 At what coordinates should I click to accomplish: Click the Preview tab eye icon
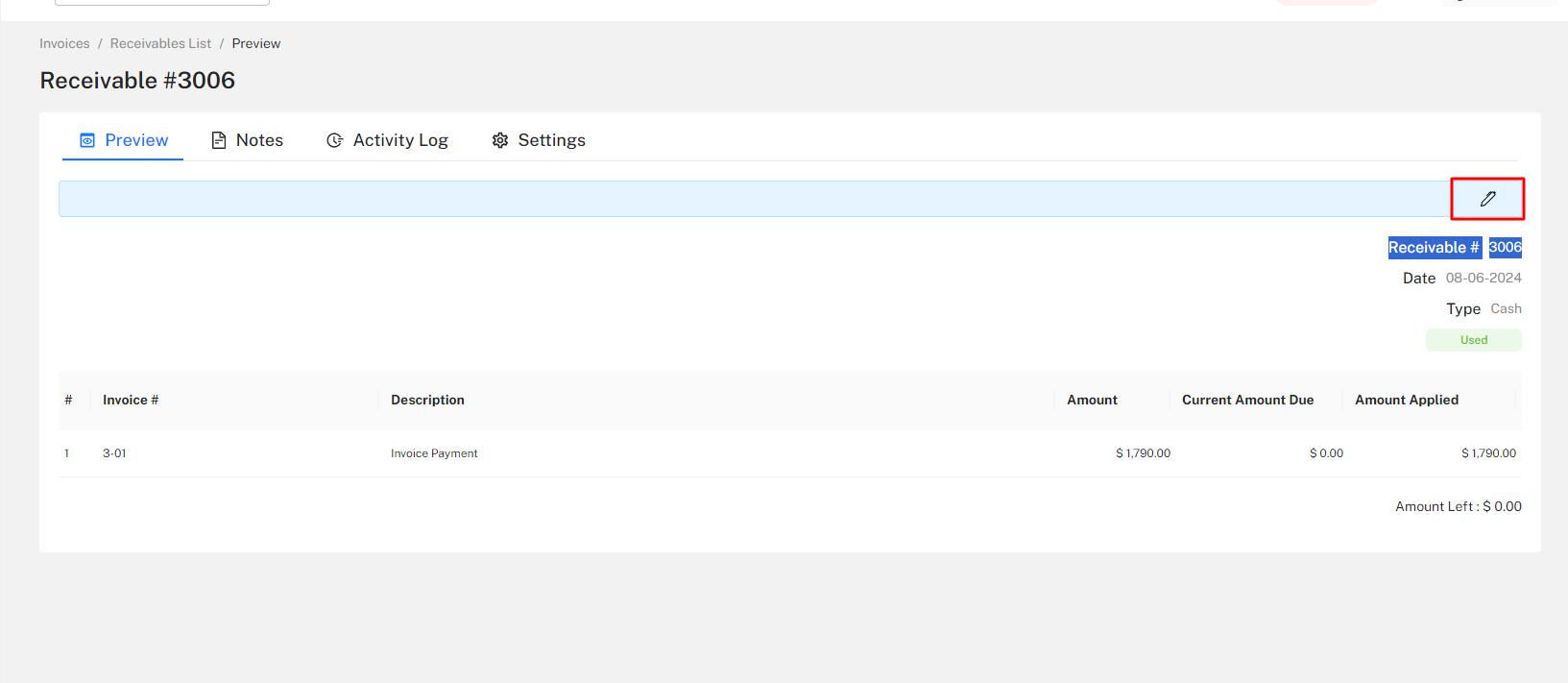87,140
